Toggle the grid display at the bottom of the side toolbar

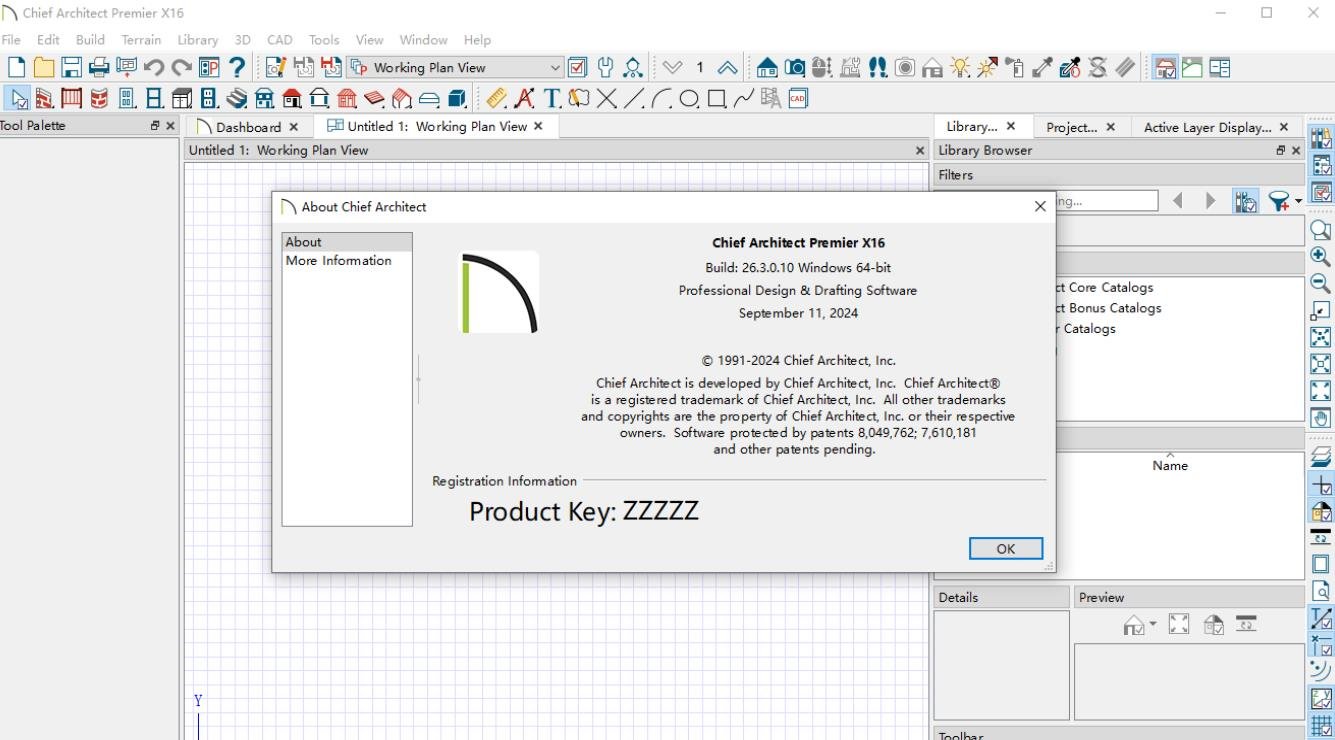point(1321,727)
